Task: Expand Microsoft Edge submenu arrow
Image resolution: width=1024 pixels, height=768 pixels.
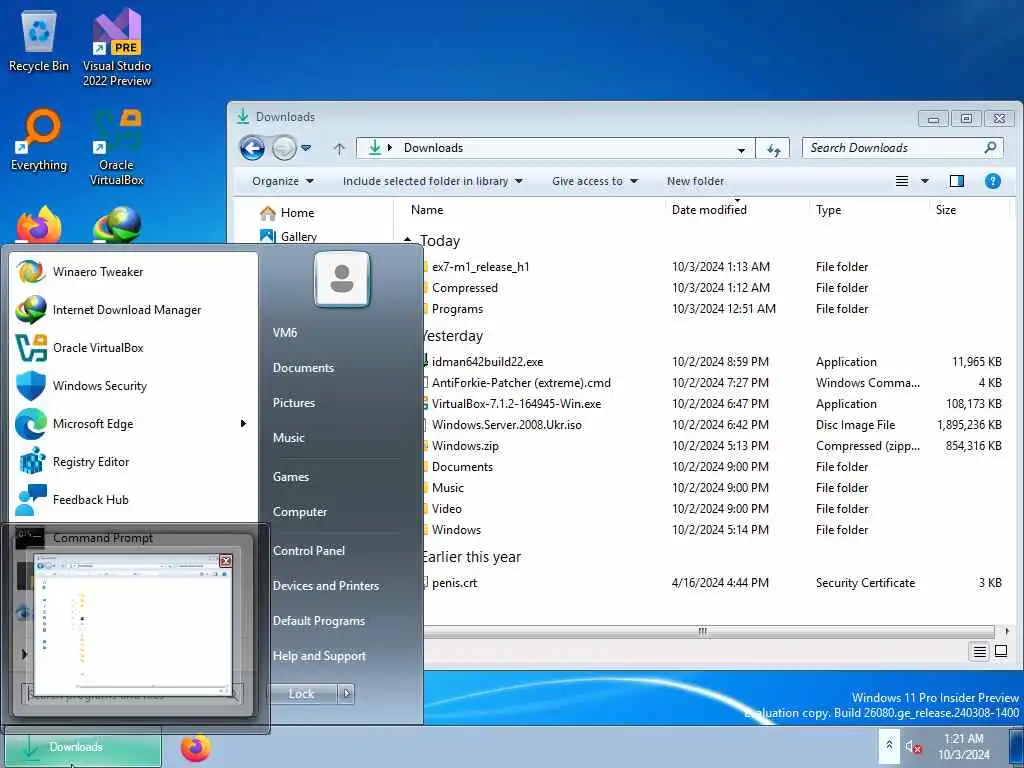Action: coord(243,424)
